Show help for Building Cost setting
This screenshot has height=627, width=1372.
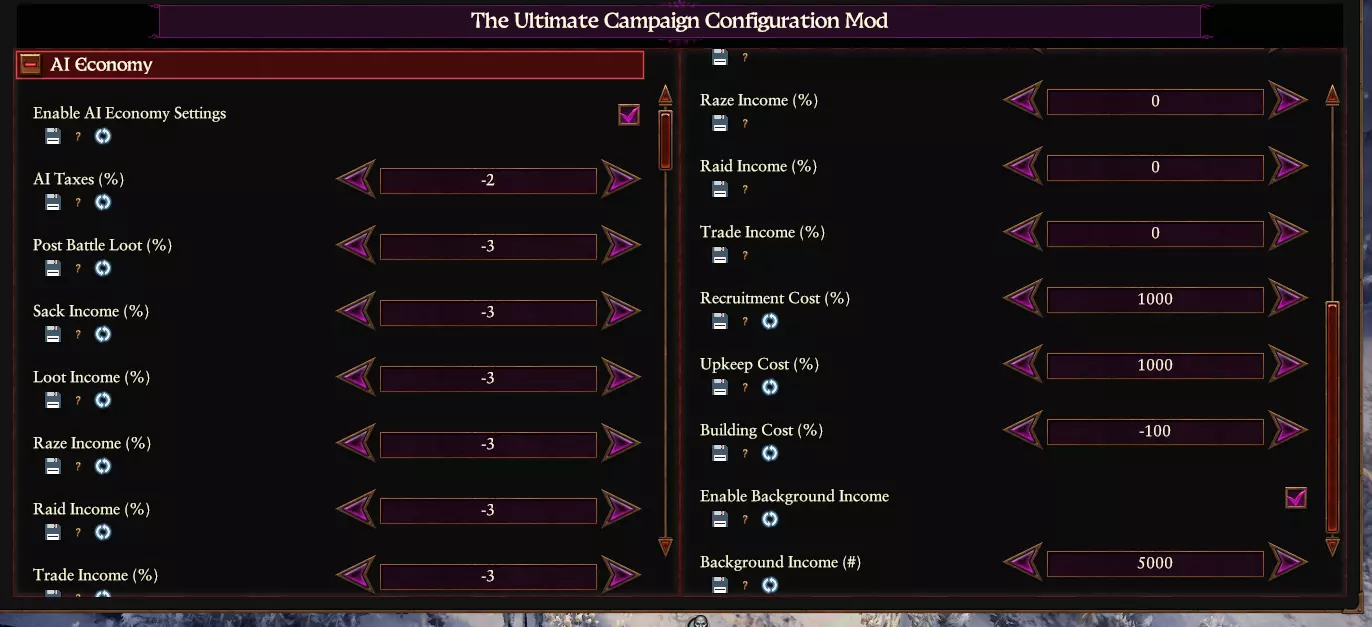745,453
